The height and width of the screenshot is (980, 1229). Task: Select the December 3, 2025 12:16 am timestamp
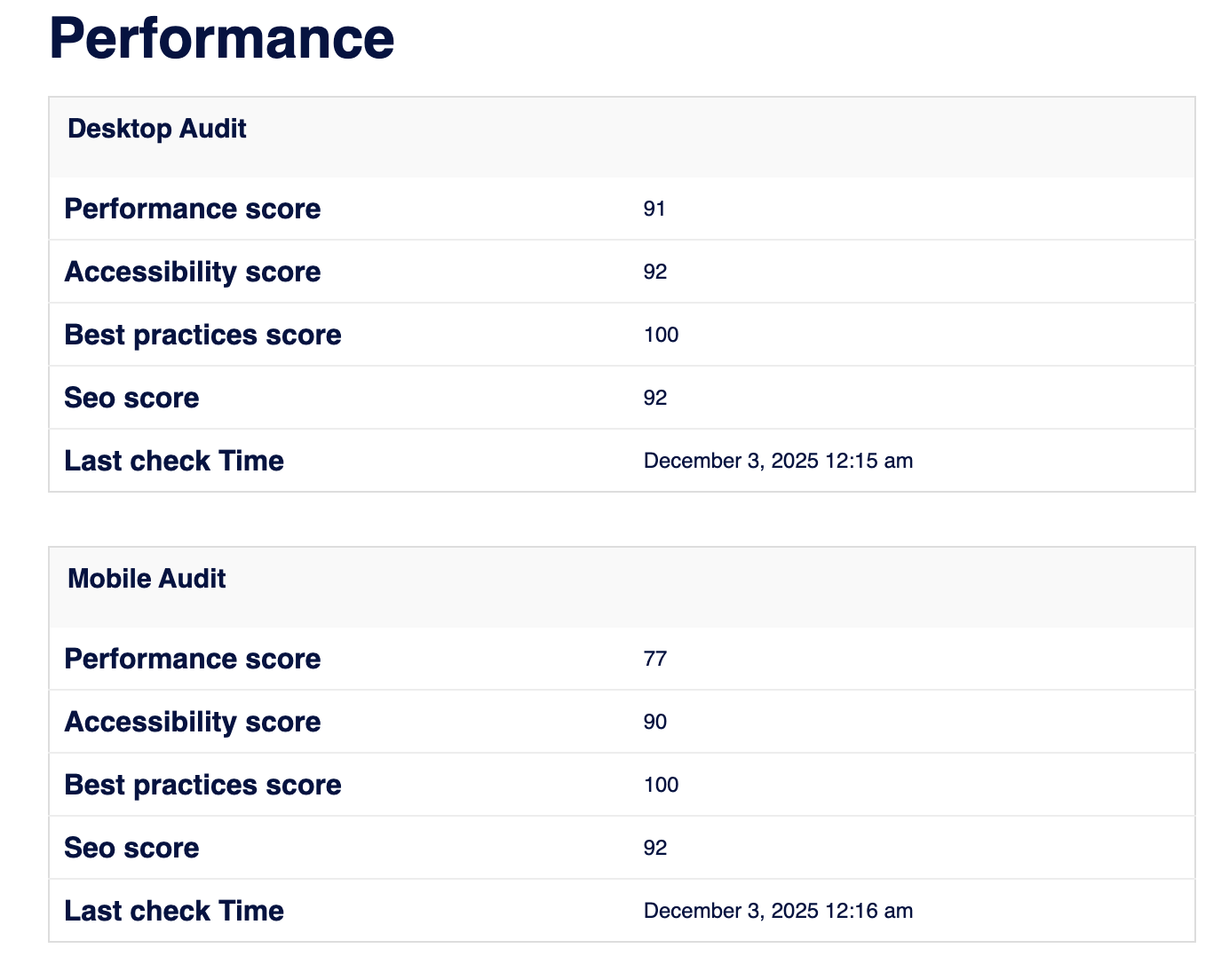778,912
